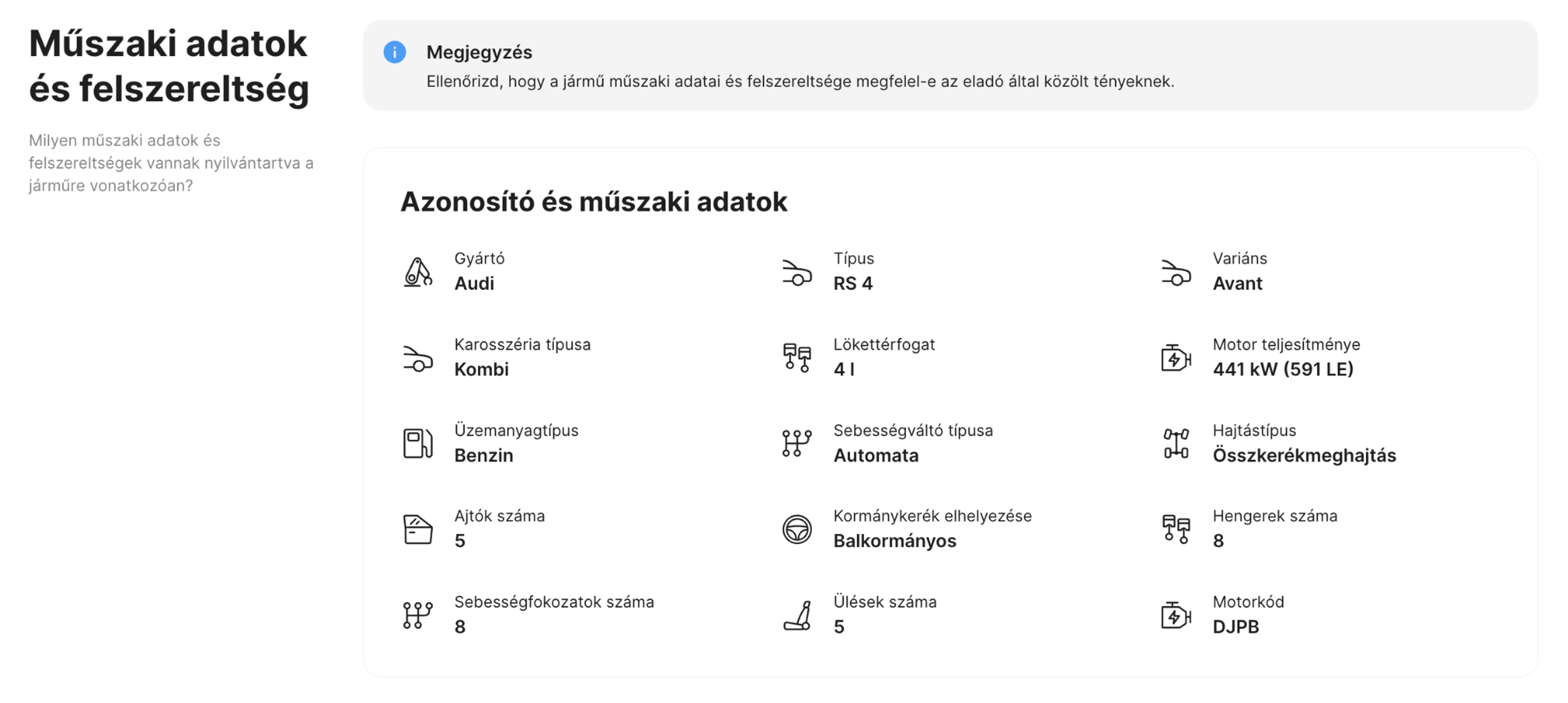Click the manufacturer value Audi

coord(474,283)
